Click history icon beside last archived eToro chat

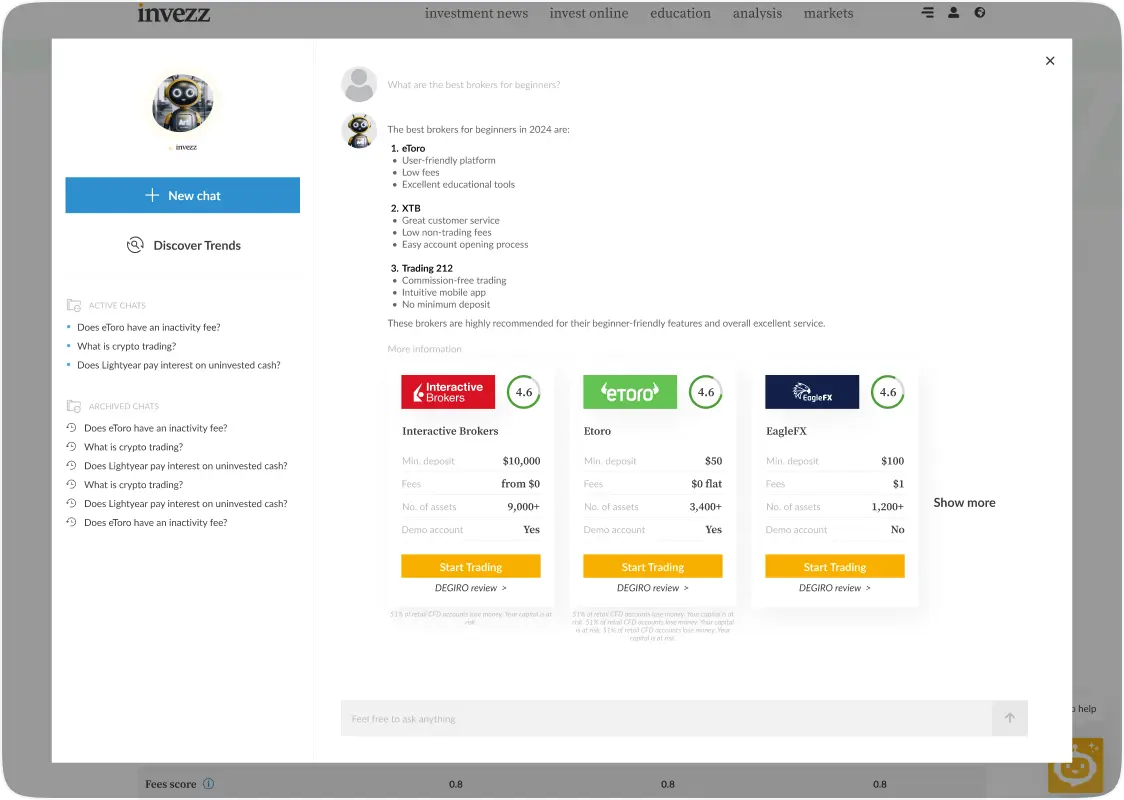click(x=71, y=523)
